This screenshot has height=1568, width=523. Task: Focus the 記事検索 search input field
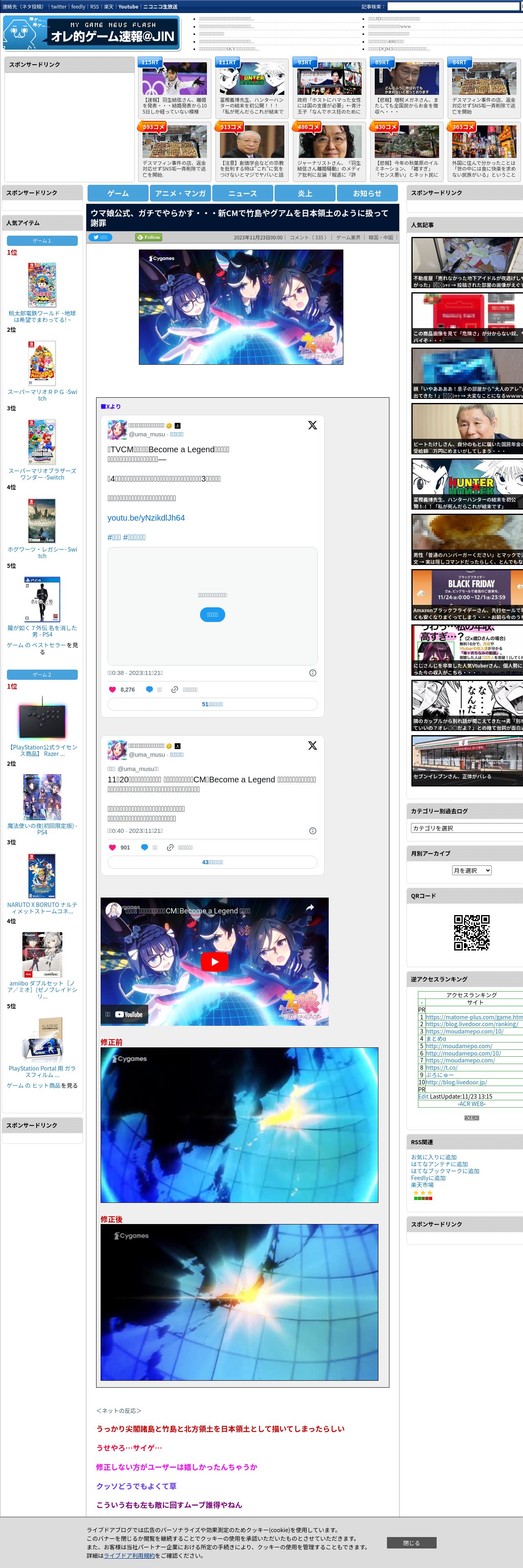tap(453, 7)
